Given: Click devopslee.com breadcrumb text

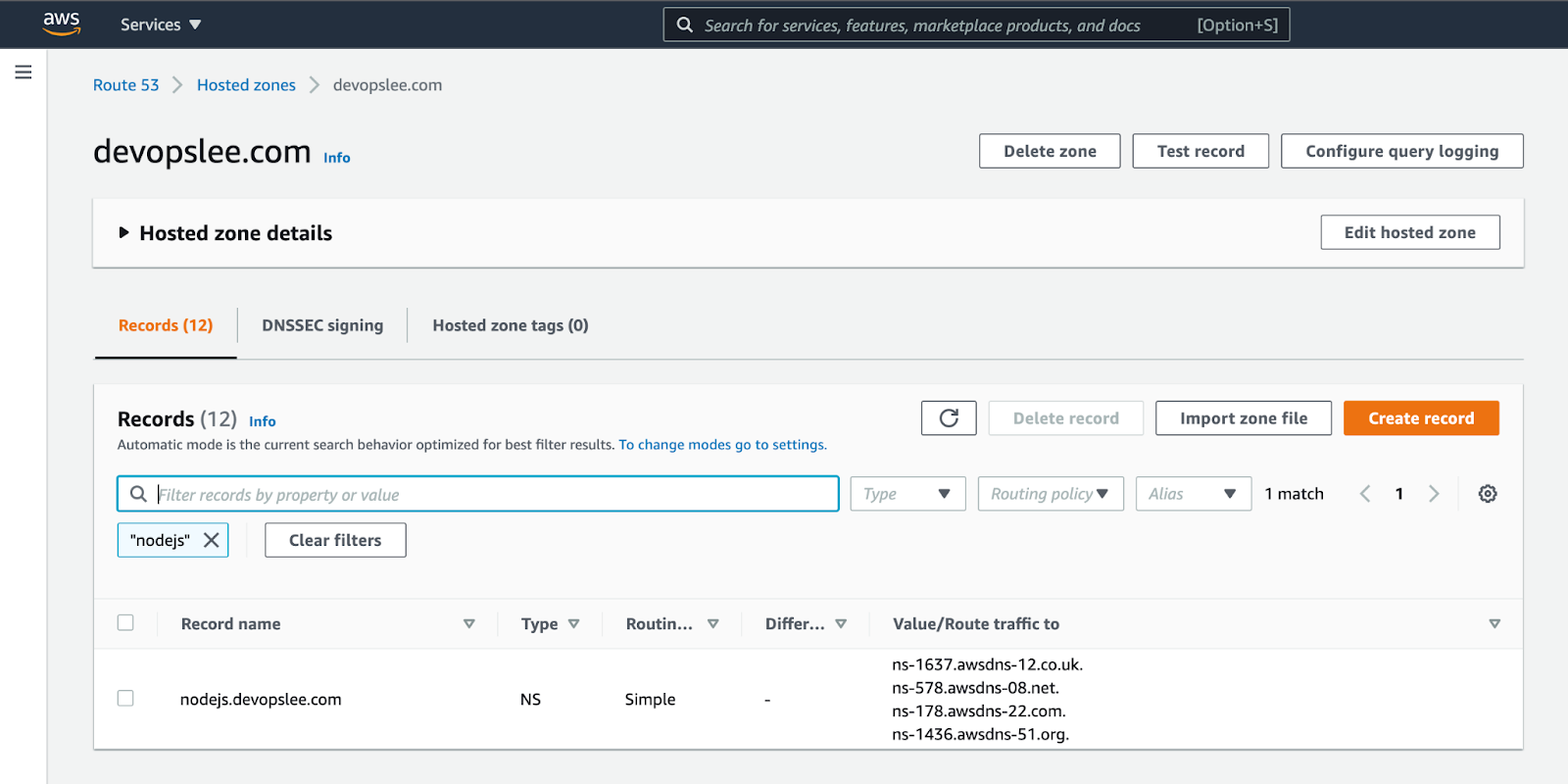Looking at the screenshot, I should point(388,85).
